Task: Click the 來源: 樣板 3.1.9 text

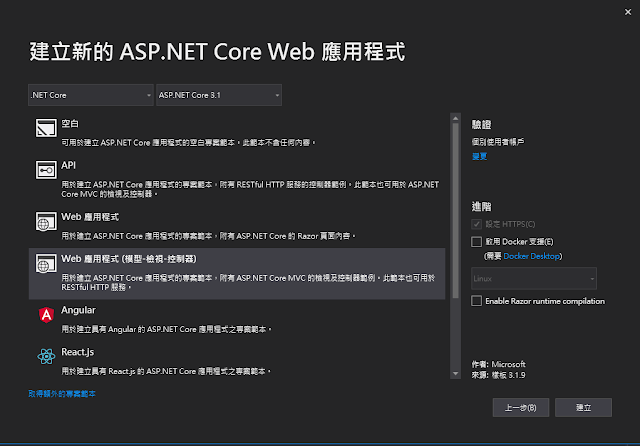Action: pos(498,375)
